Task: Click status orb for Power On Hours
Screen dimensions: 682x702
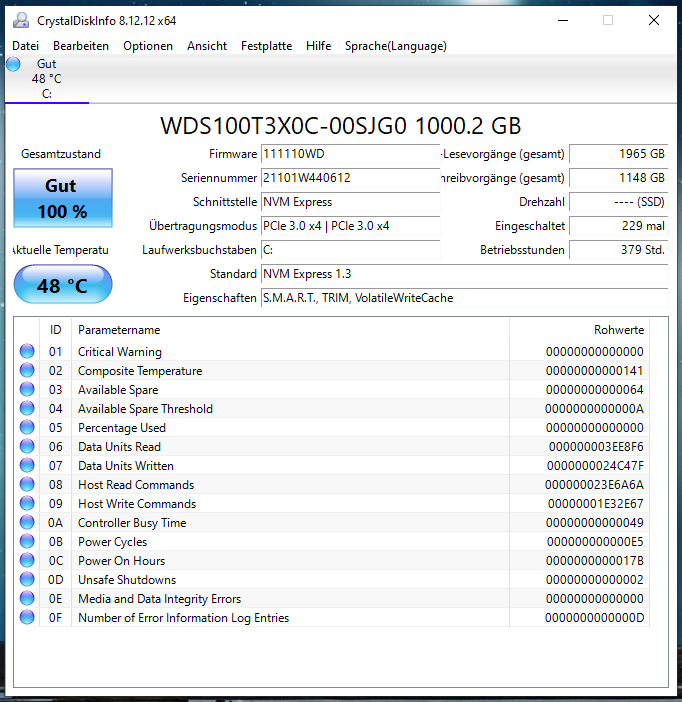Action: tap(27, 560)
